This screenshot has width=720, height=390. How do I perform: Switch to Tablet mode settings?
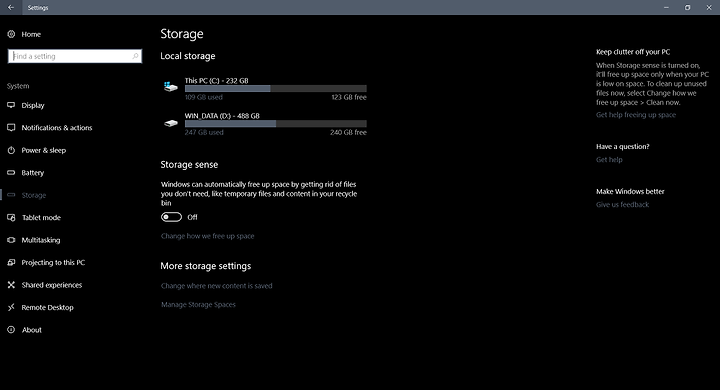(41, 218)
